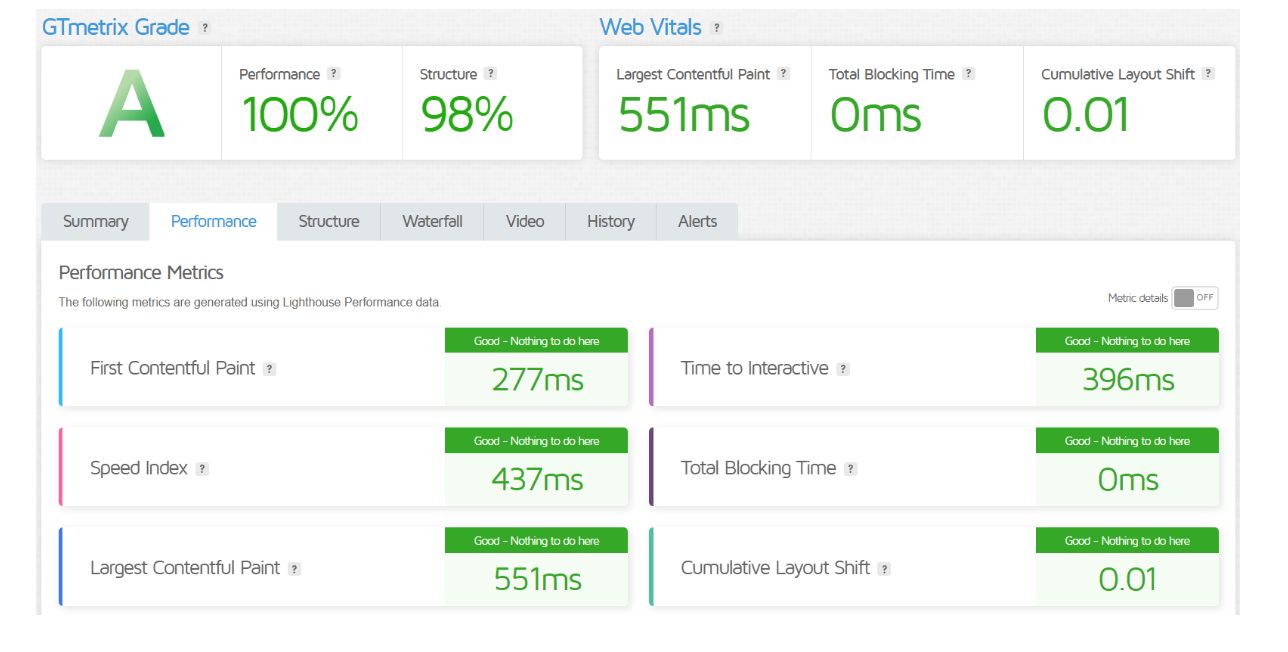Toggle the Metric details switch

(x=1195, y=298)
